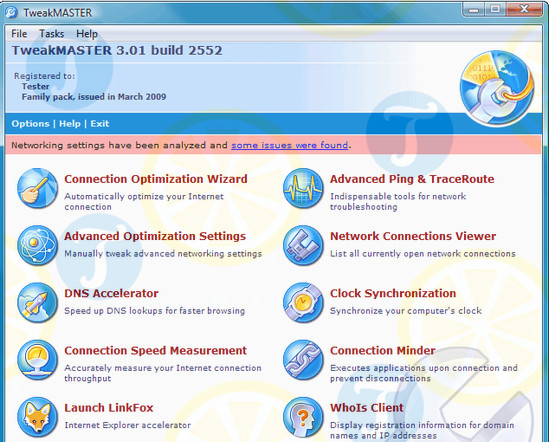Click 'Automatically optimize your Internet connection' text
This screenshot has width=549, height=442.
(x=144, y=201)
